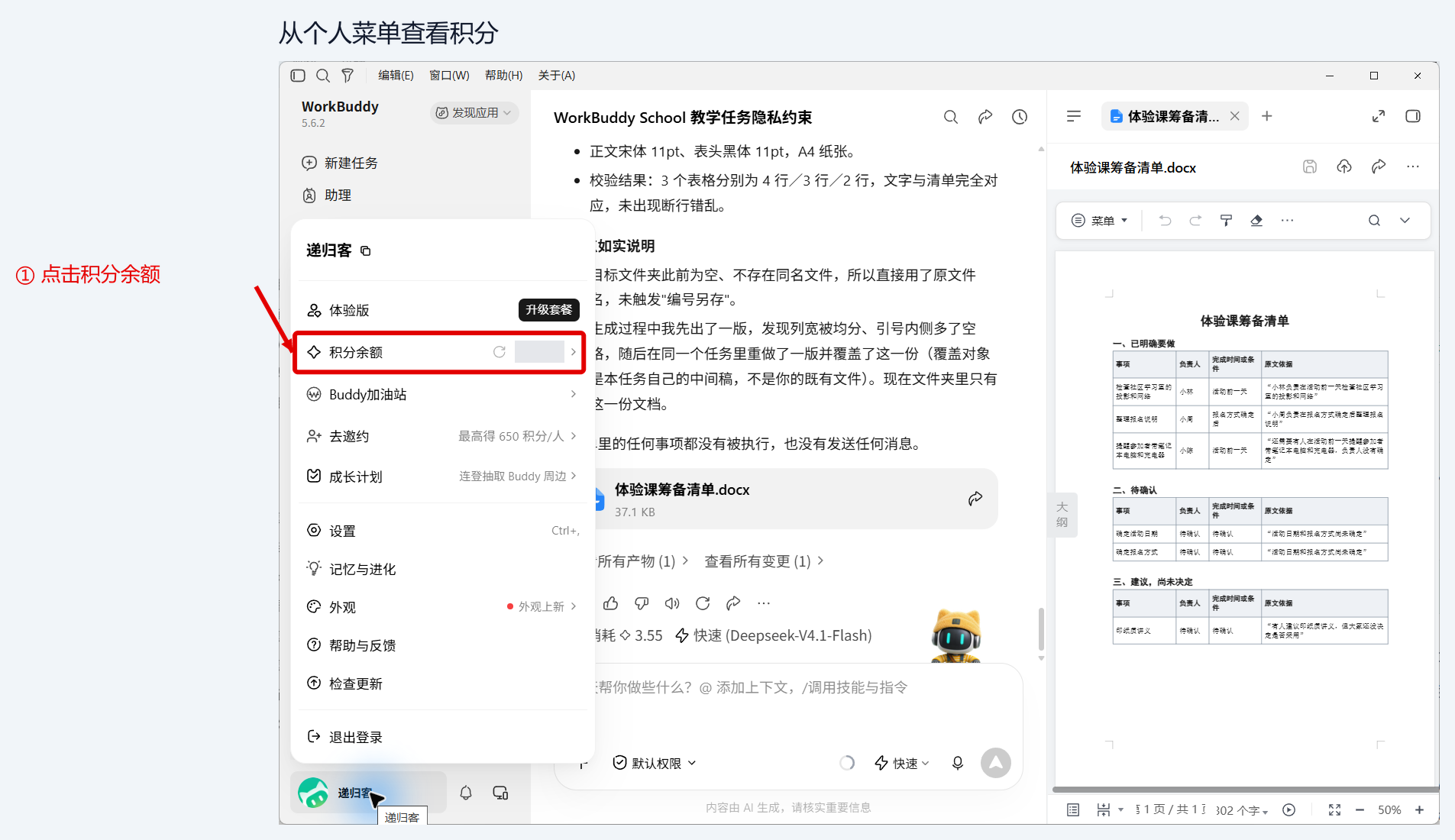Open the 编辑(E) menu
The width and height of the screenshot is (1455, 840).
tap(396, 76)
